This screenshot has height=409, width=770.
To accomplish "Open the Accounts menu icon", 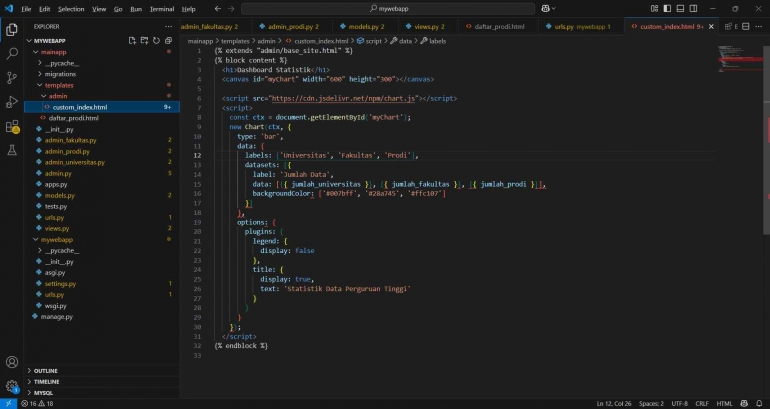I will (x=12, y=362).
